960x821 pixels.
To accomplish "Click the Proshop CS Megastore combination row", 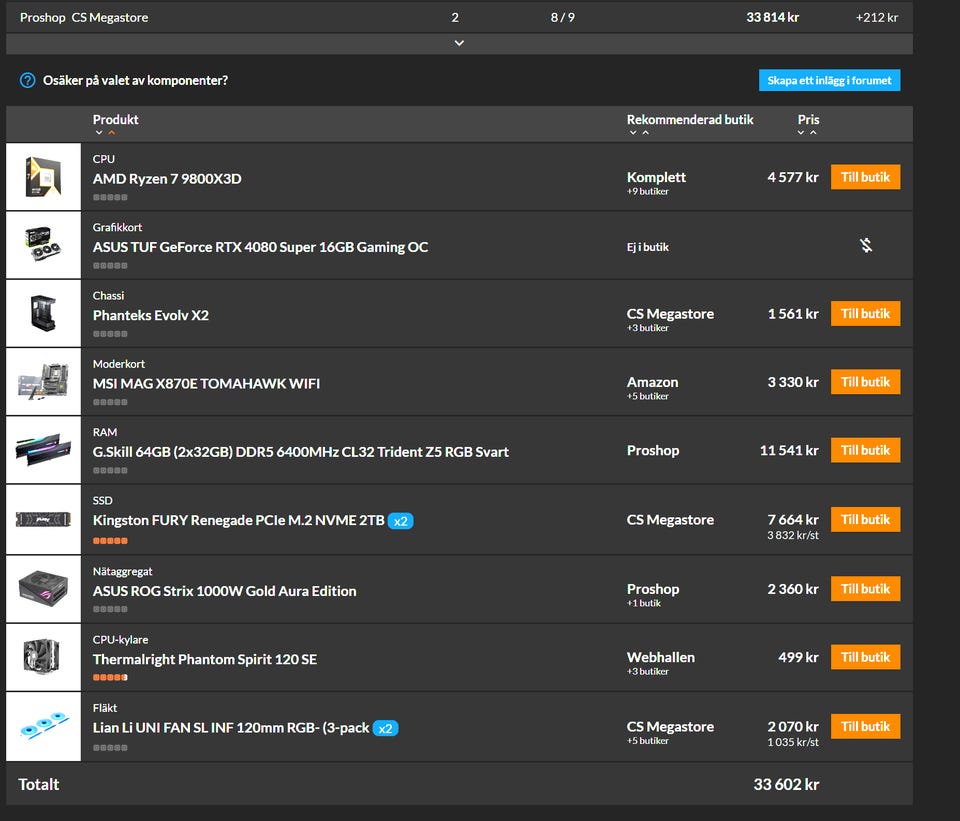I will (x=459, y=17).
